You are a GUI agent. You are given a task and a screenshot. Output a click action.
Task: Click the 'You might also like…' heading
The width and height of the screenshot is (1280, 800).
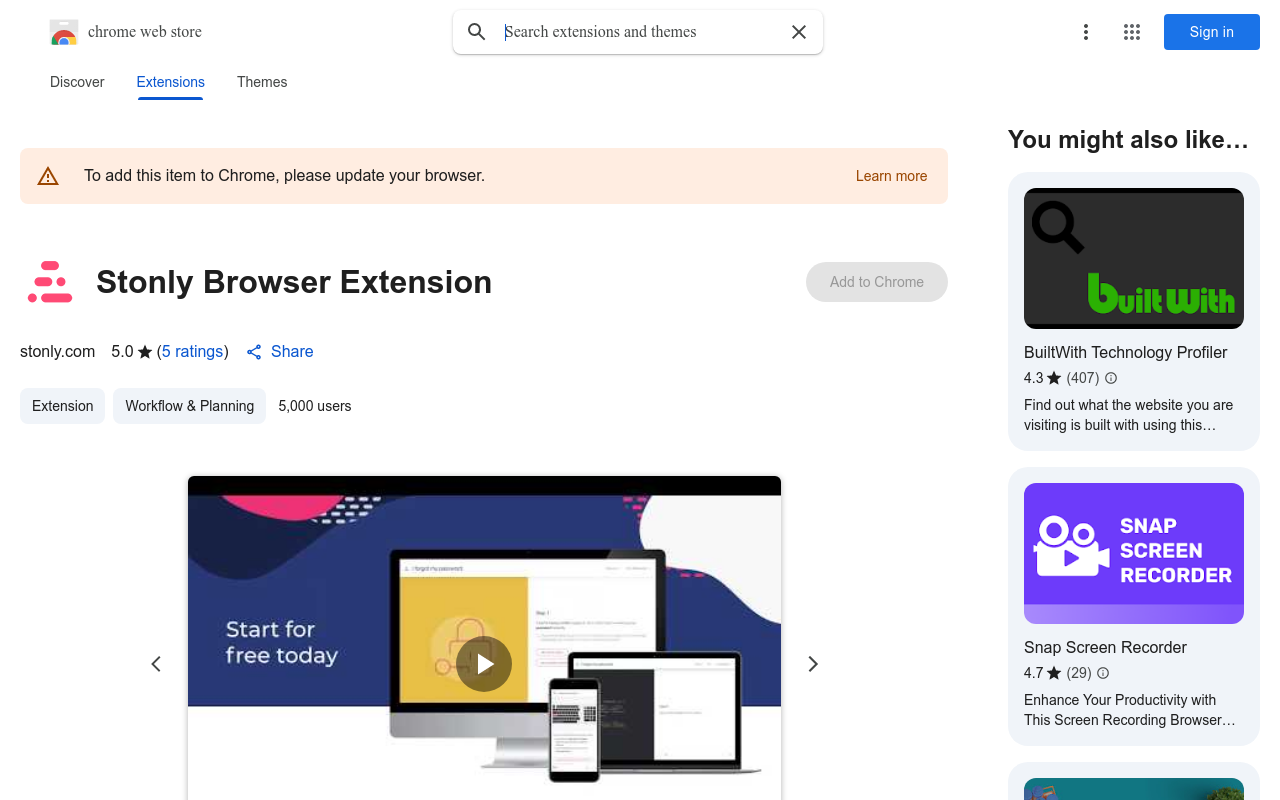point(1128,139)
